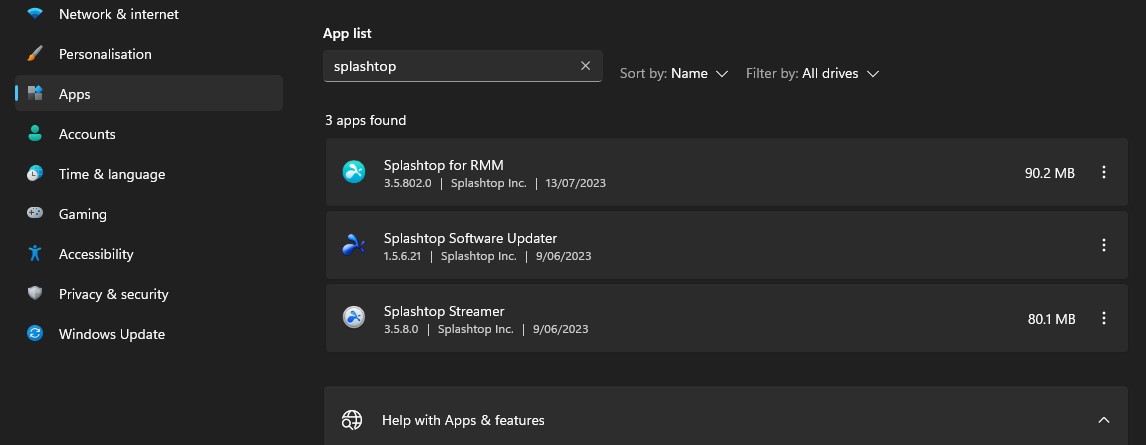Open the Filter by All drives dropdown
This screenshot has width=1146, height=445.
812,73
